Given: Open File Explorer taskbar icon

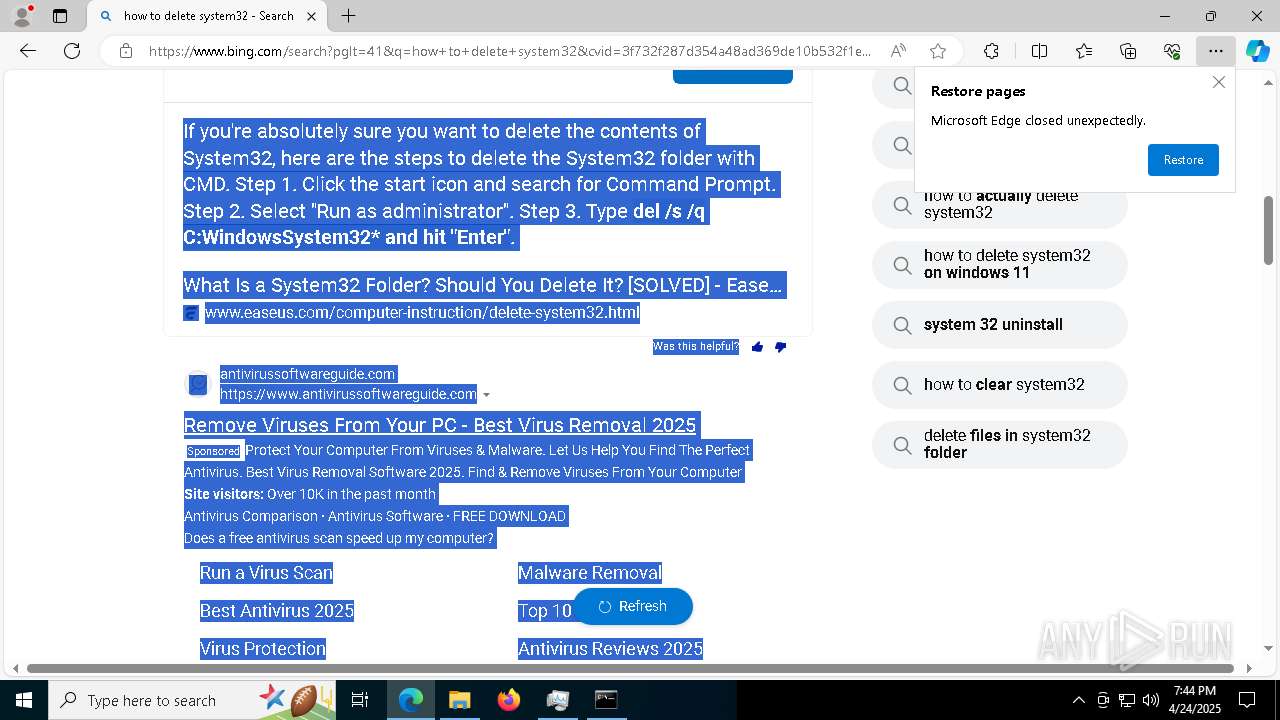Looking at the screenshot, I should [x=460, y=700].
